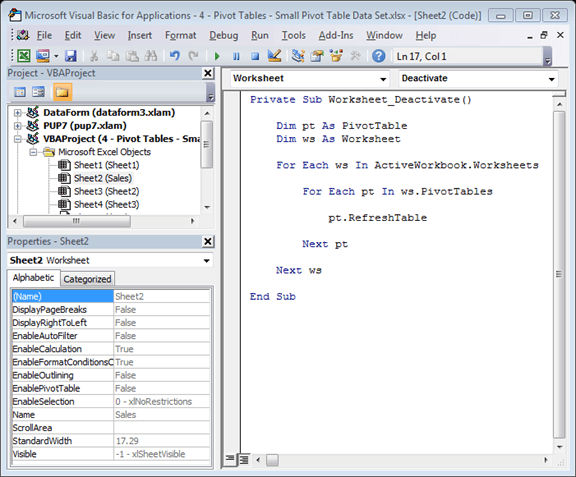Open the Add-Ins menu
The height and width of the screenshot is (477, 576).
(x=336, y=35)
